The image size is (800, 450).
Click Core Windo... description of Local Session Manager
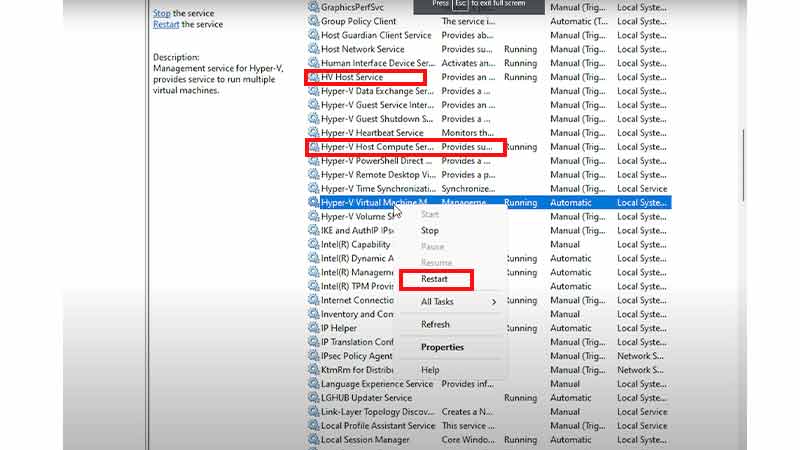coord(468,439)
